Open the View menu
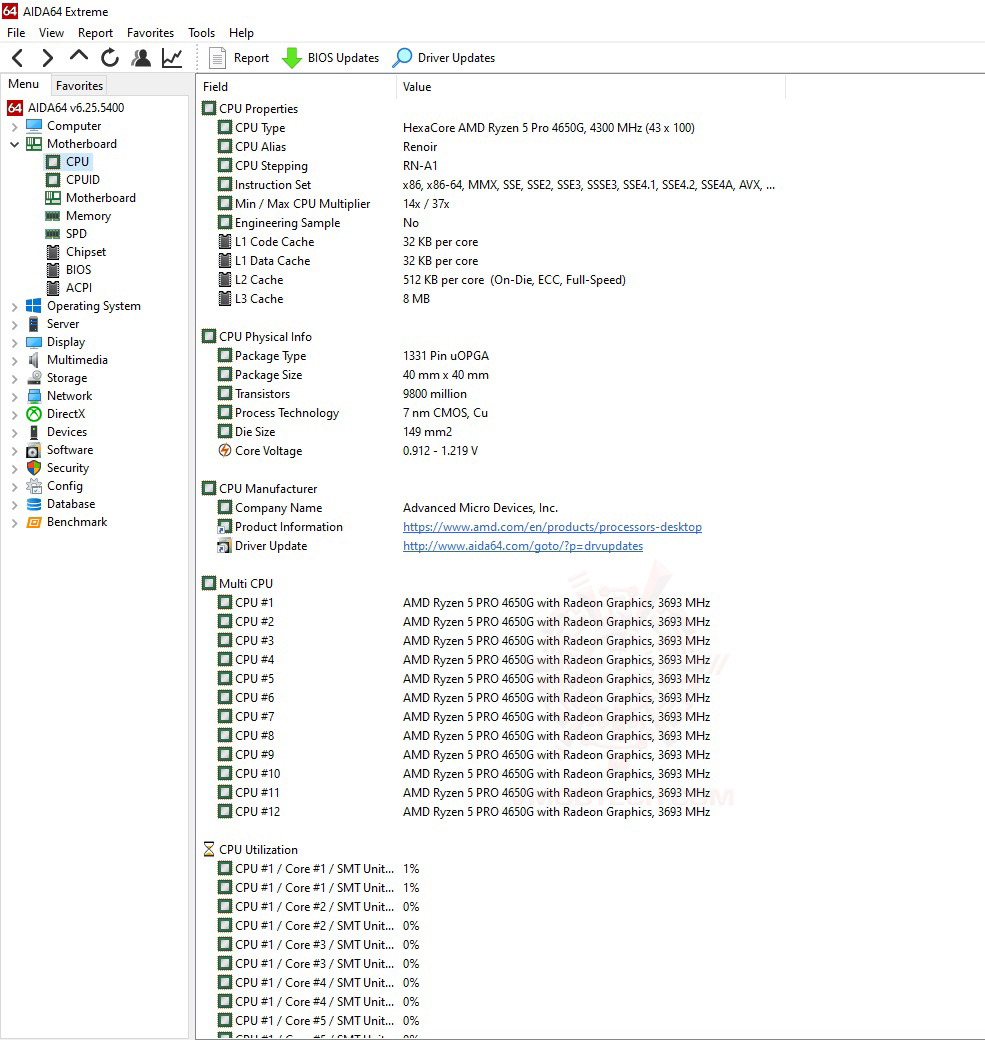The image size is (985, 1040). pos(51,32)
